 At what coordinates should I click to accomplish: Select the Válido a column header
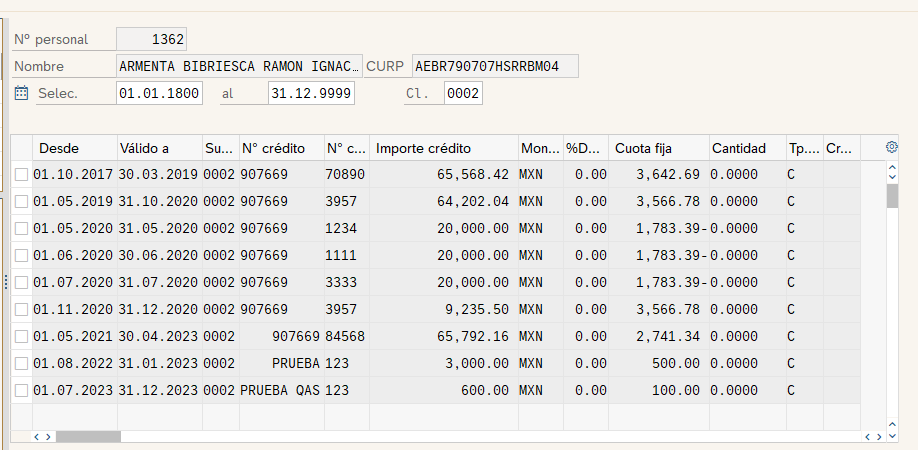point(158,148)
